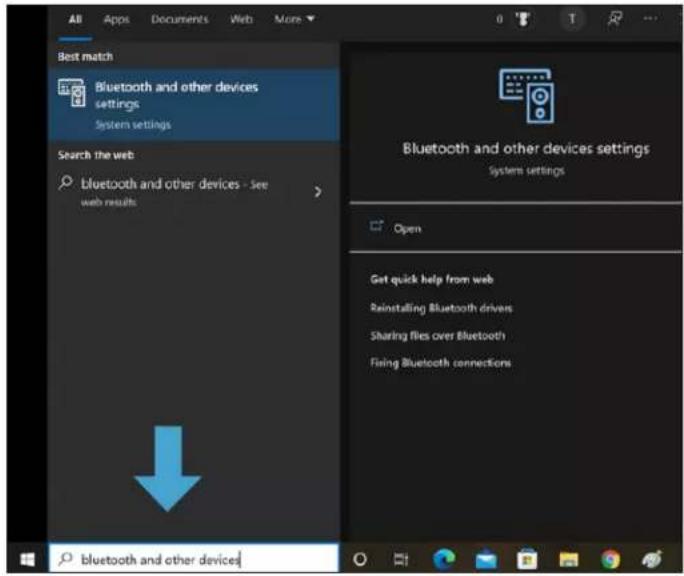Click the taskbar search input field

tap(194, 558)
